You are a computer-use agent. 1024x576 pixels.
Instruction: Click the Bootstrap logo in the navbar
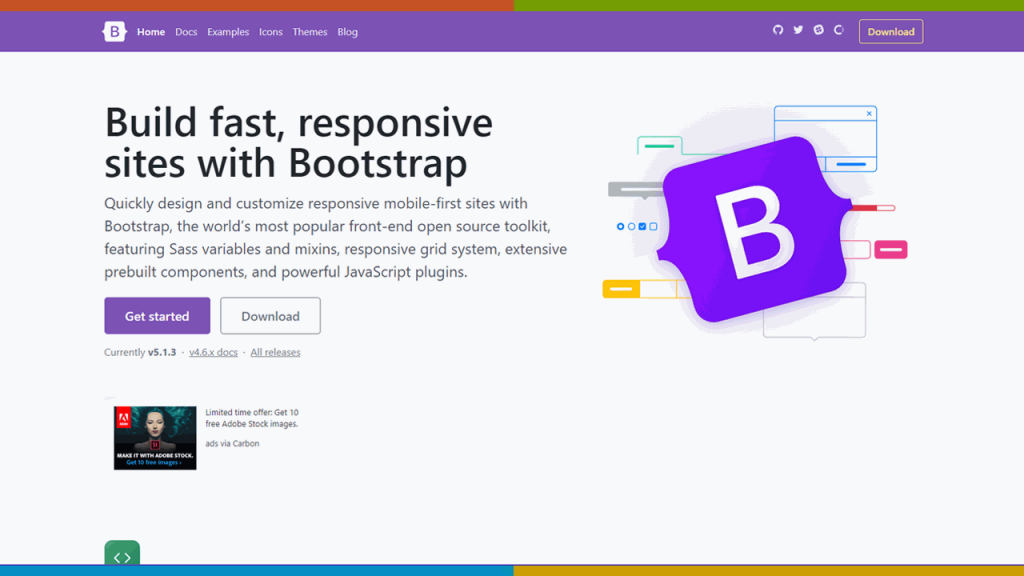[114, 32]
